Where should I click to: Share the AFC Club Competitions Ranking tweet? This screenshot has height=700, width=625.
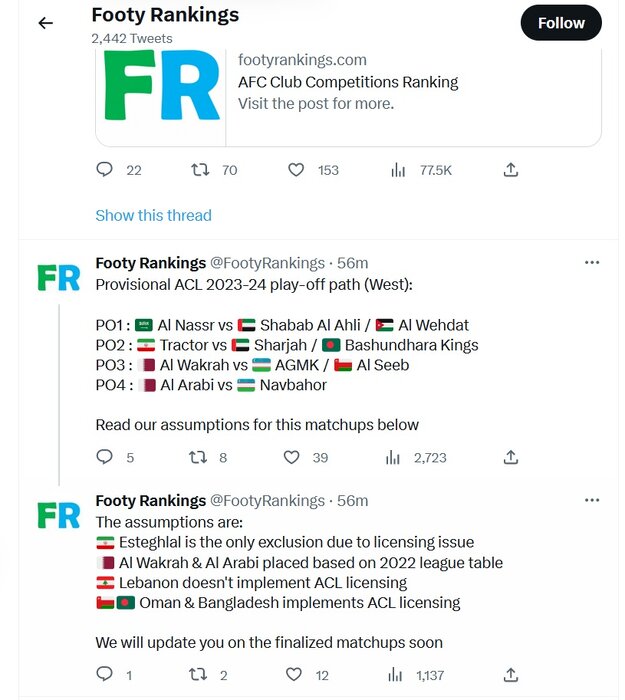(x=511, y=170)
